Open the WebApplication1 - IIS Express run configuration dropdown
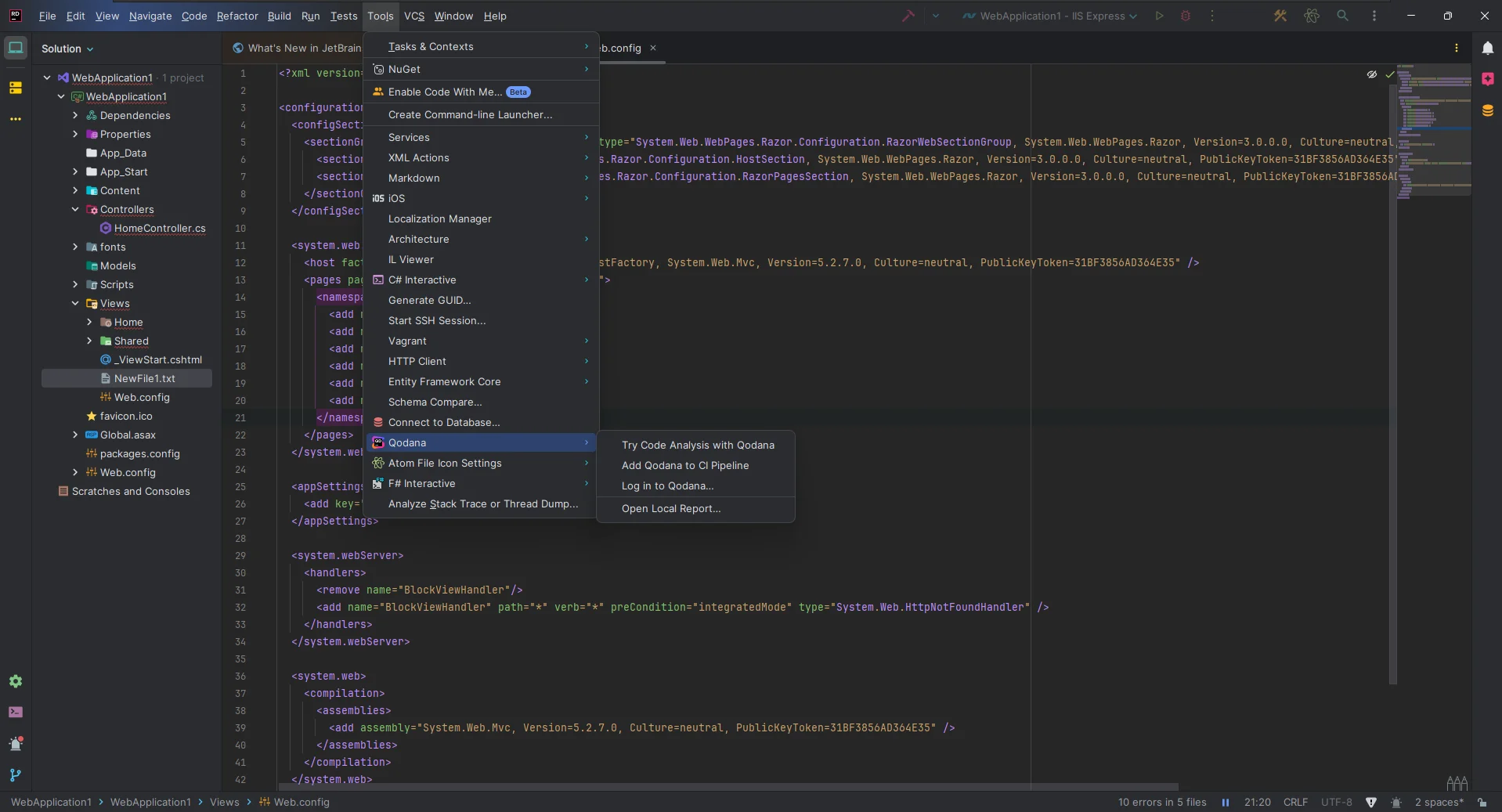The image size is (1502, 812). (1050, 16)
